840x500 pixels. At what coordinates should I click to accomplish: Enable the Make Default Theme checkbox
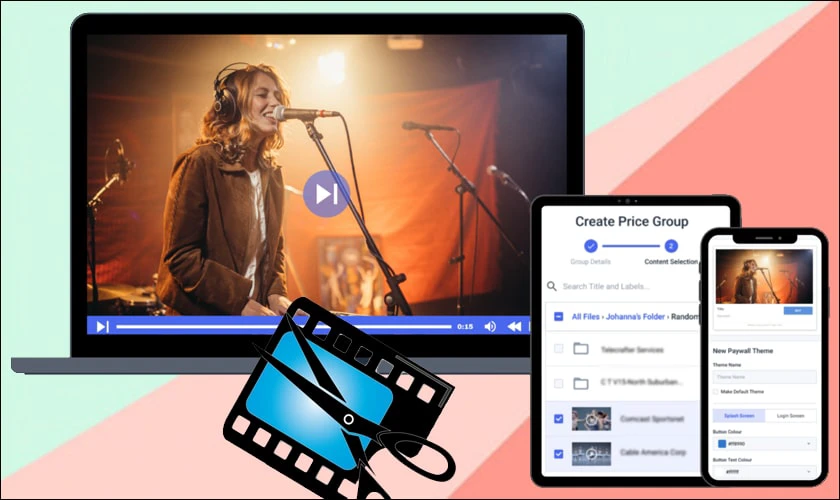click(716, 392)
